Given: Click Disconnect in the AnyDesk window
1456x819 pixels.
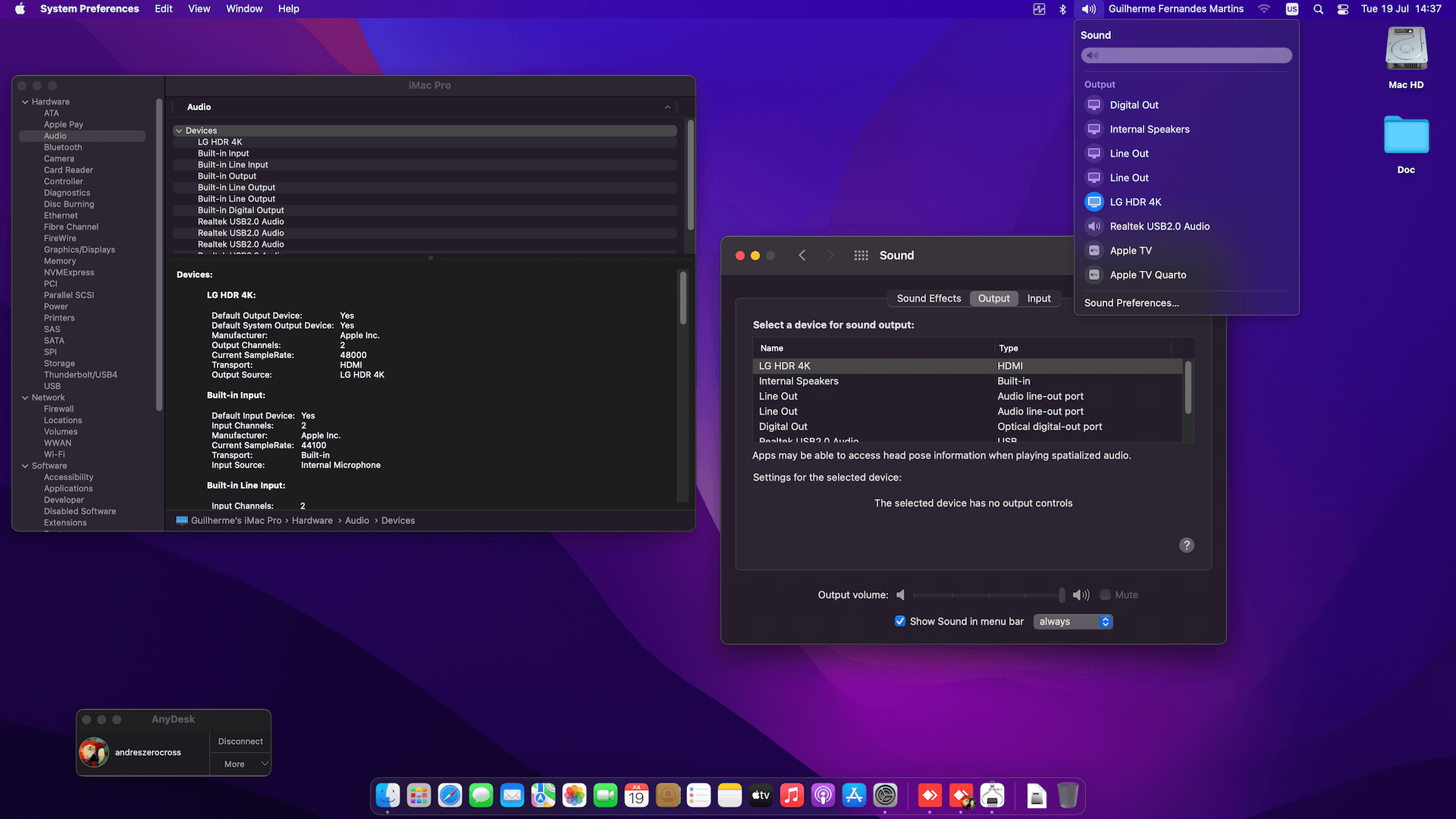Looking at the screenshot, I should (240, 742).
